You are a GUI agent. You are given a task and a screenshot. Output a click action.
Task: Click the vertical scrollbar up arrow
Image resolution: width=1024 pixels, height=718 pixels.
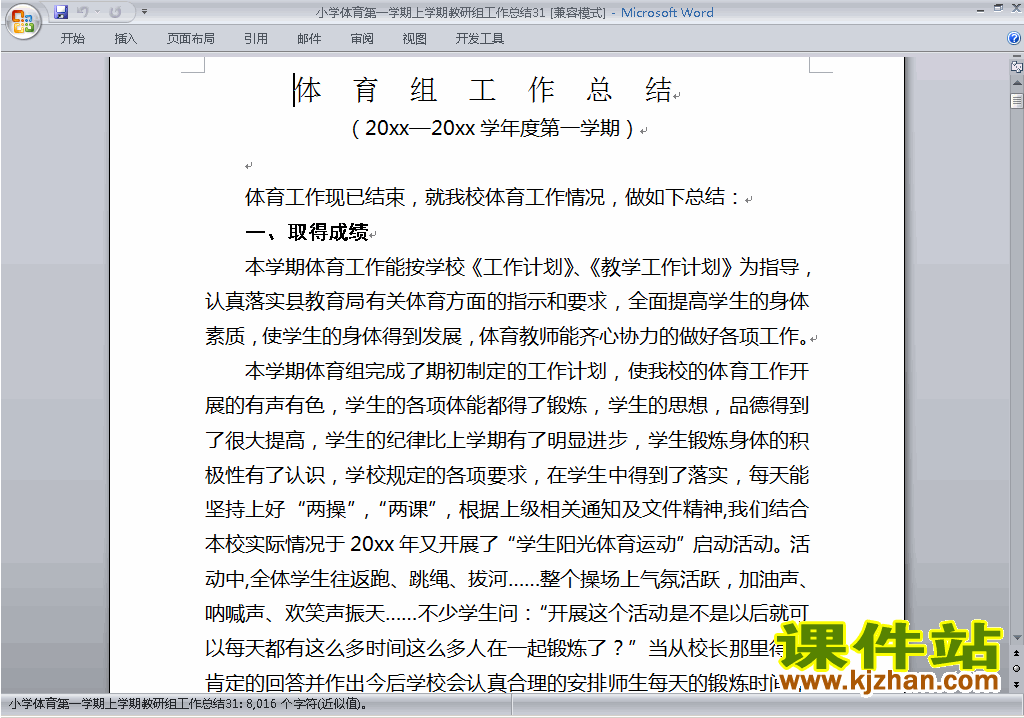[x=1016, y=84]
